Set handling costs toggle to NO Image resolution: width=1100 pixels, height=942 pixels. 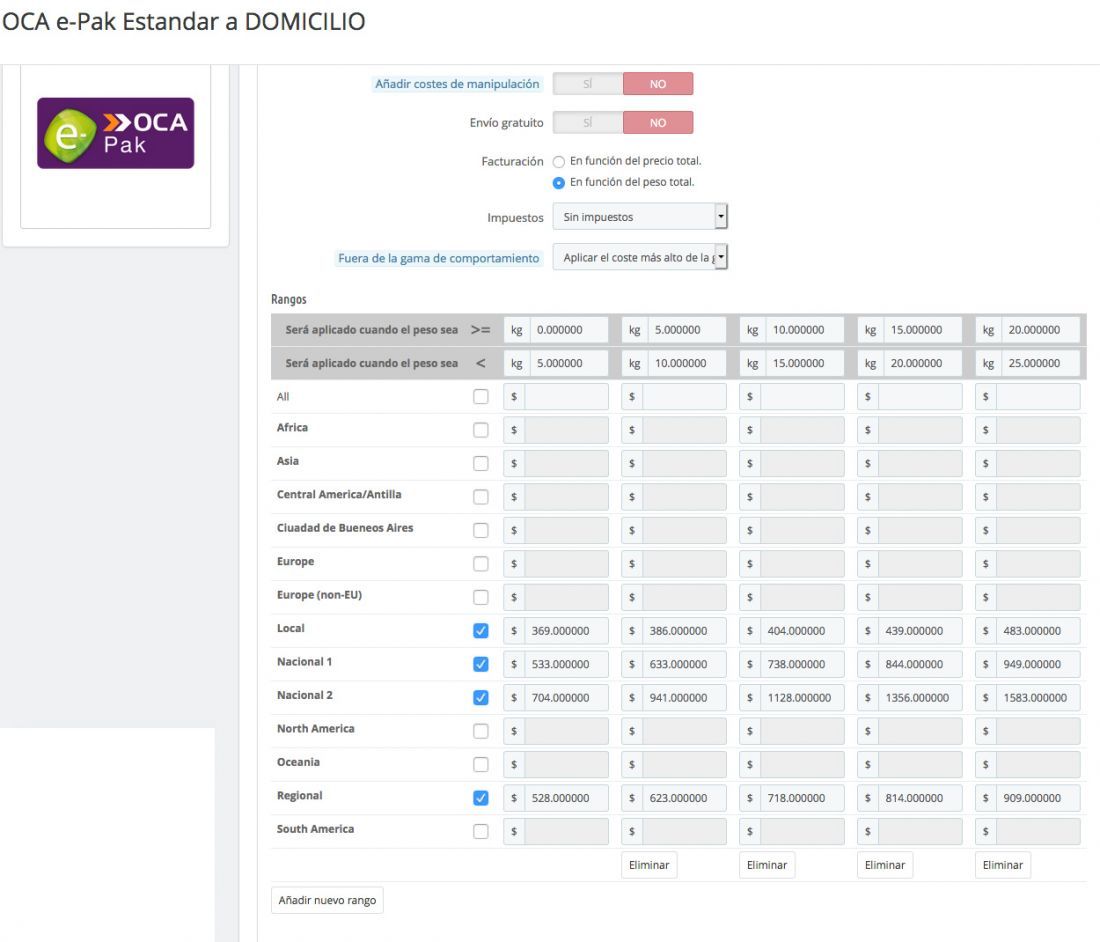pos(657,83)
